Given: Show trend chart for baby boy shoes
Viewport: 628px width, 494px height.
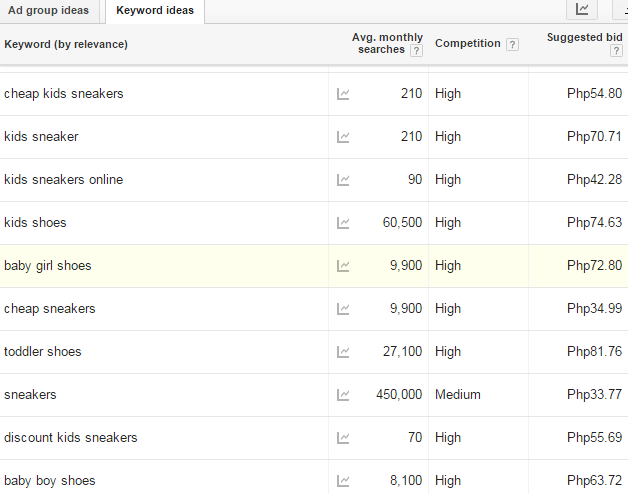Looking at the screenshot, I should 343,481.
